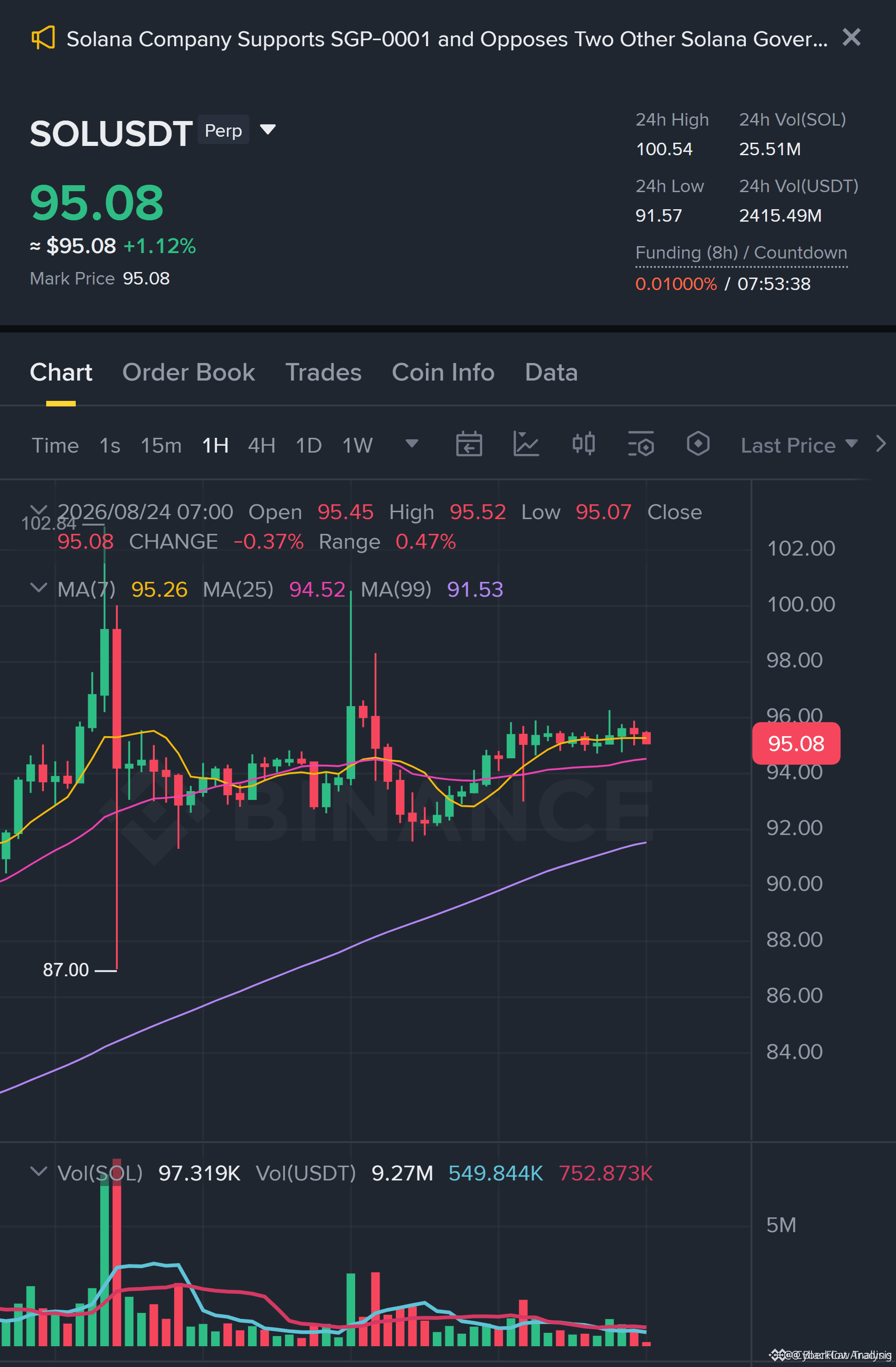Select the 1W interval

tap(357, 445)
